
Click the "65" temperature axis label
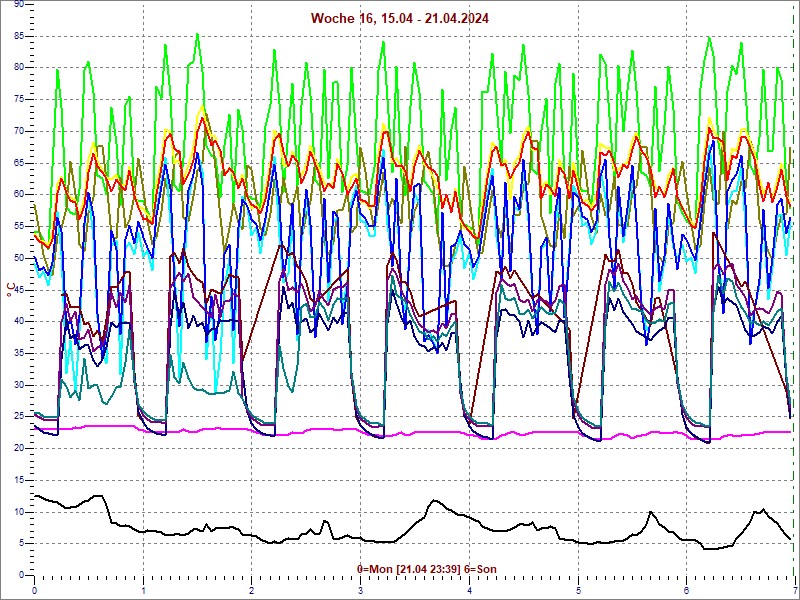[18, 163]
